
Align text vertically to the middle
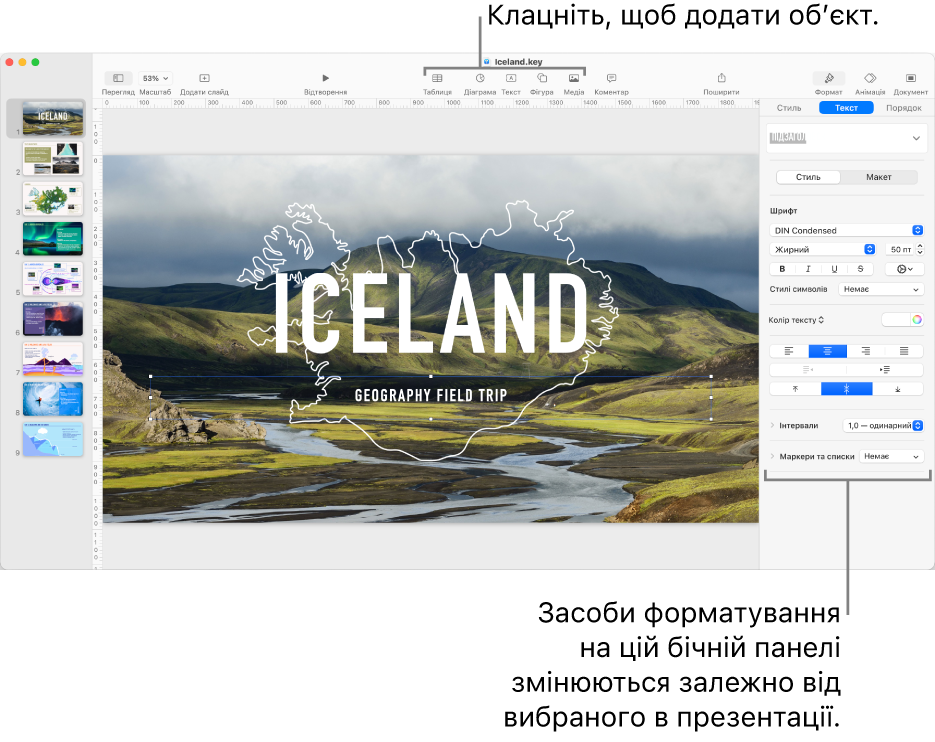847,389
